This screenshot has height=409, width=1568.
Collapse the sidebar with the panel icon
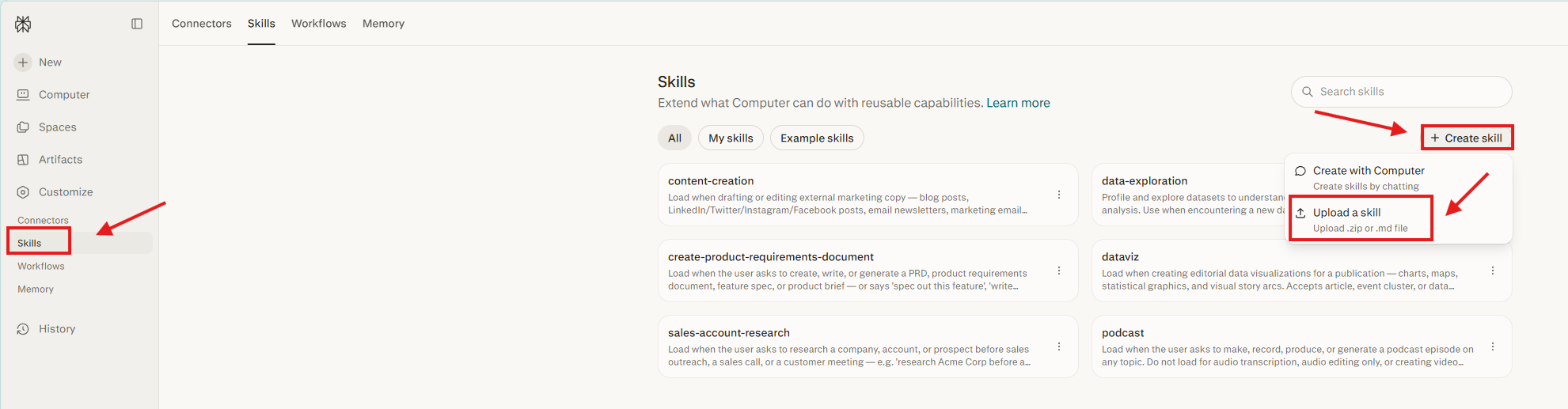(137, 24)
